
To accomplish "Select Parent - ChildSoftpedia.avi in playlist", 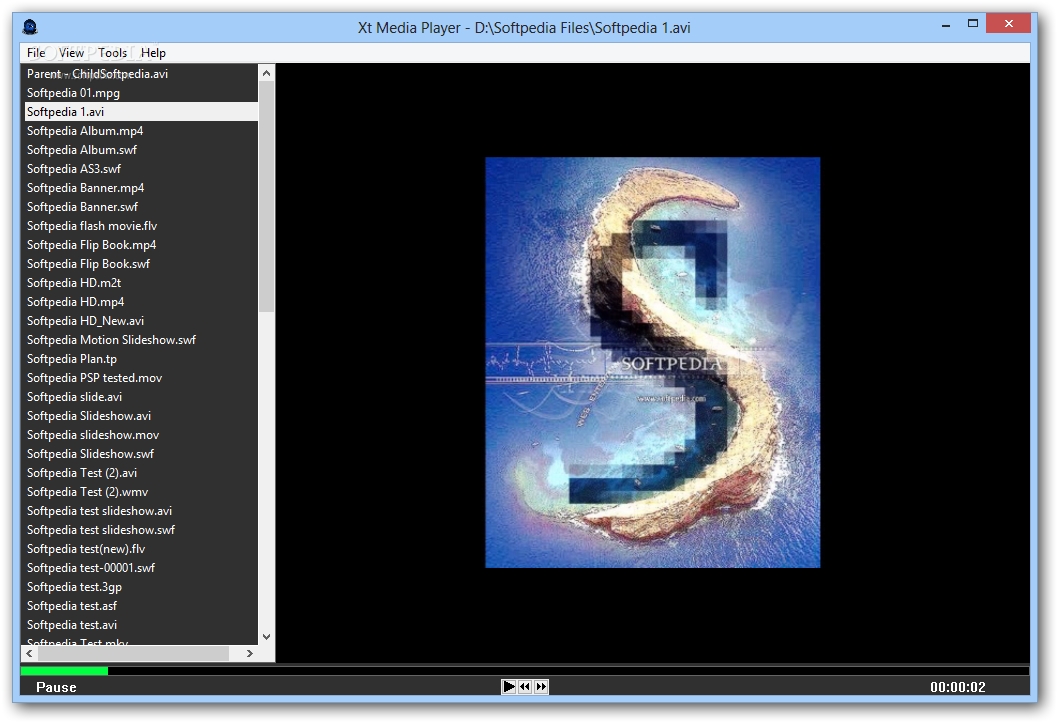I will pyautogui.click(x=141, y=74).
